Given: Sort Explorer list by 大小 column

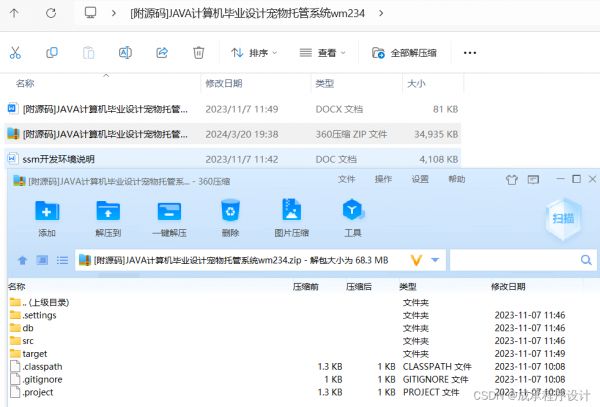Looking at the screenshot, I should (x=416, y=83).
